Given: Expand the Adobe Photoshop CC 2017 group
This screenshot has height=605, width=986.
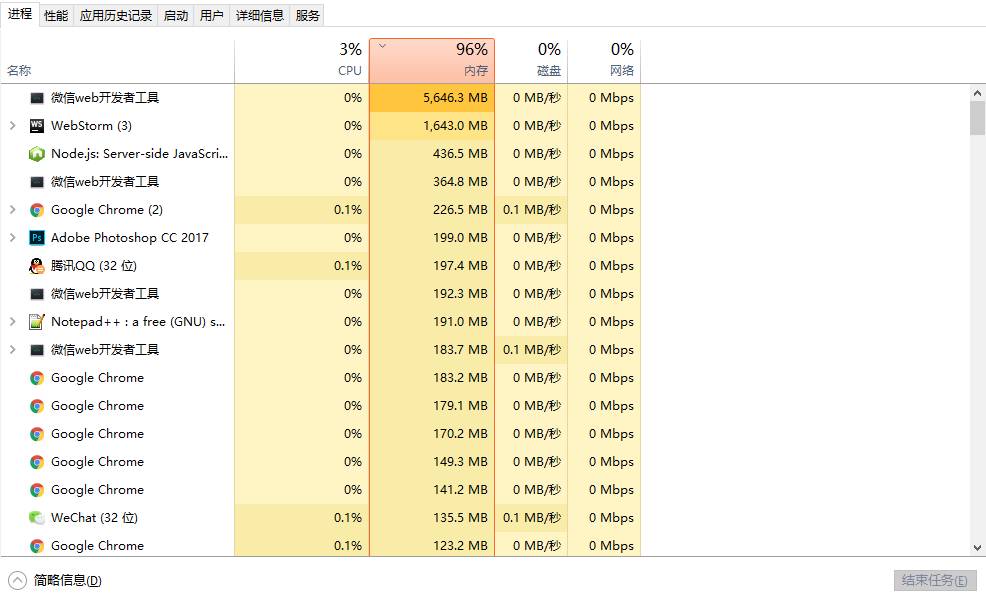Looking at the screenshot, I should point(12,238).
